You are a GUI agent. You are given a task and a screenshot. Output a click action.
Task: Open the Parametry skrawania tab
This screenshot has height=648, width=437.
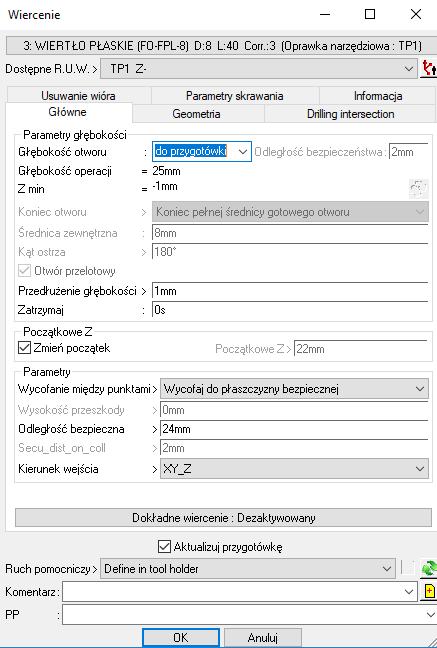(234, 96)
